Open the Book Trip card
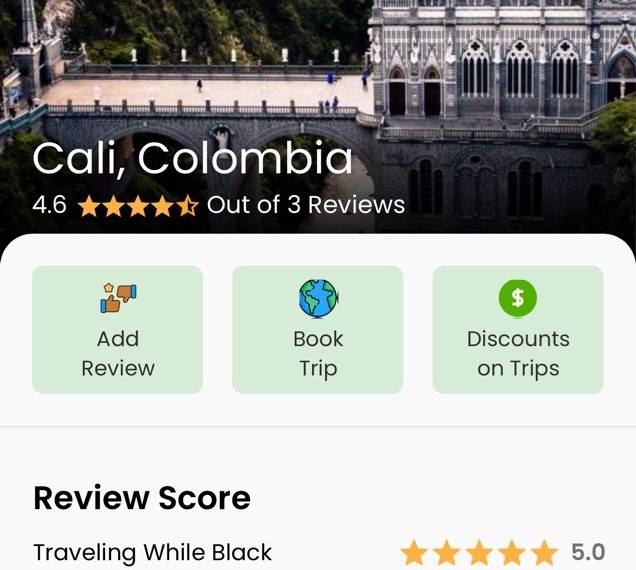The image size is (636, 570). coord(318,329)
